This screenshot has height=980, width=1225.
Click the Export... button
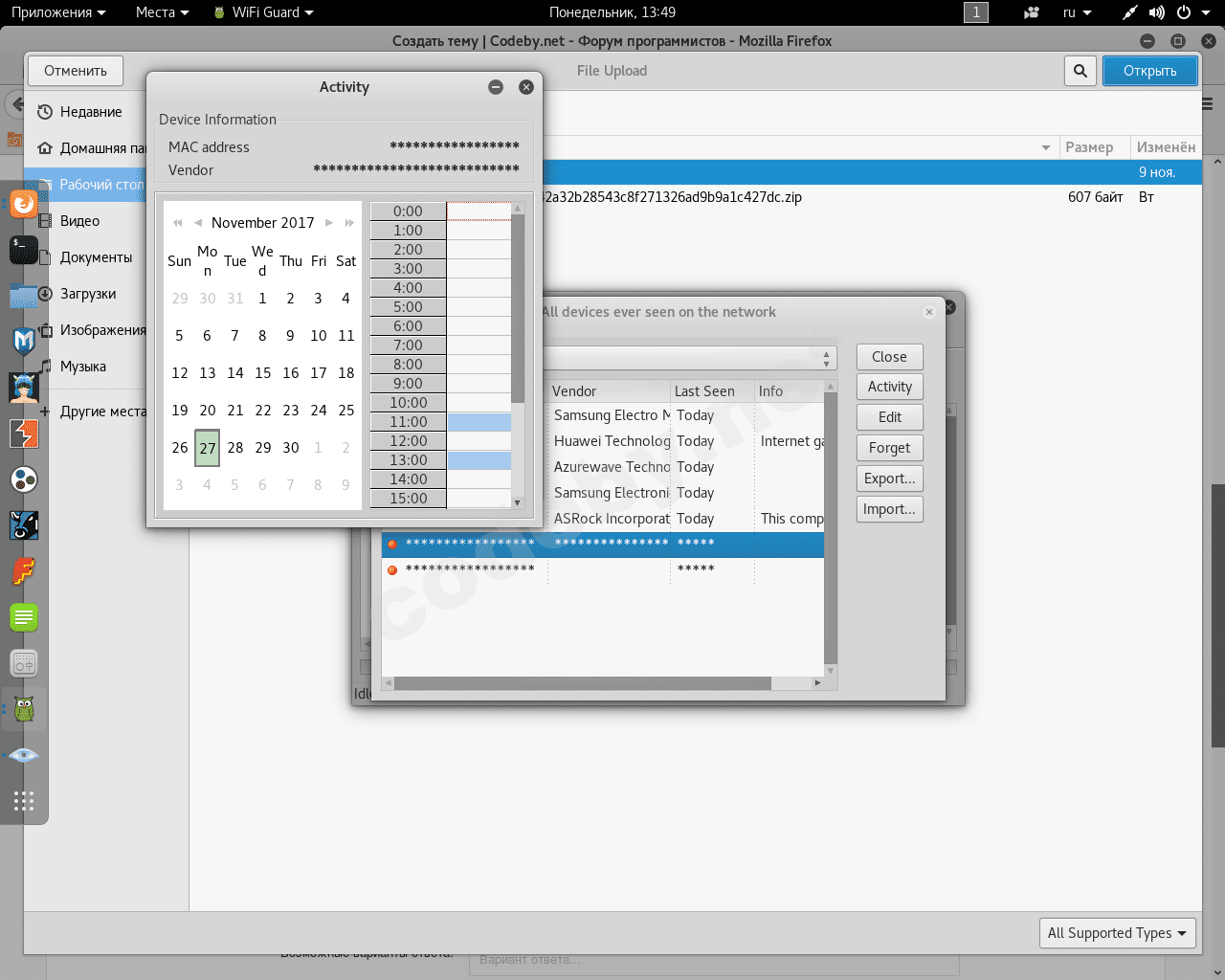889,479
